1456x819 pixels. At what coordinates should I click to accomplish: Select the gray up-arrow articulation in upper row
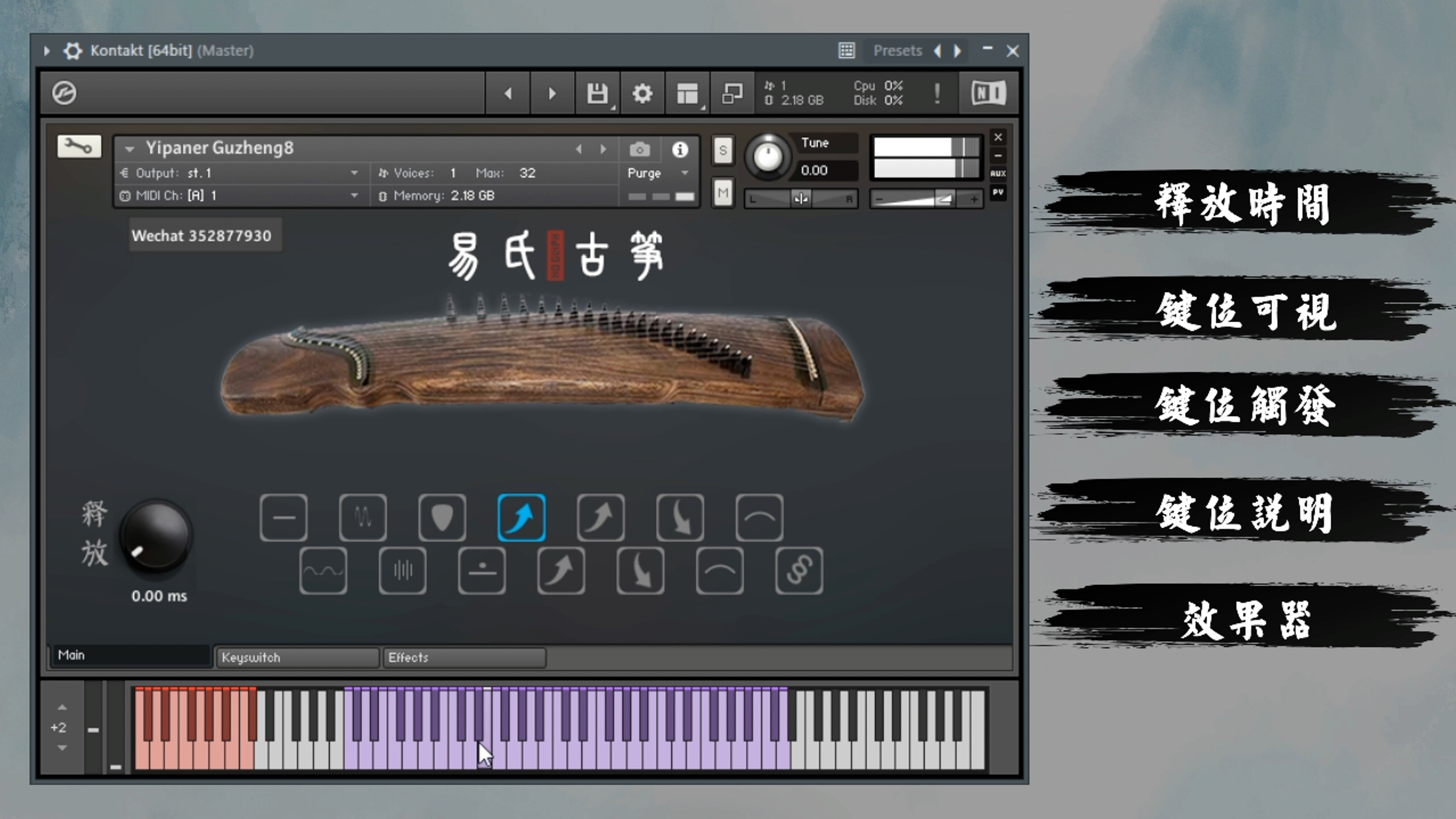(601, 517)
